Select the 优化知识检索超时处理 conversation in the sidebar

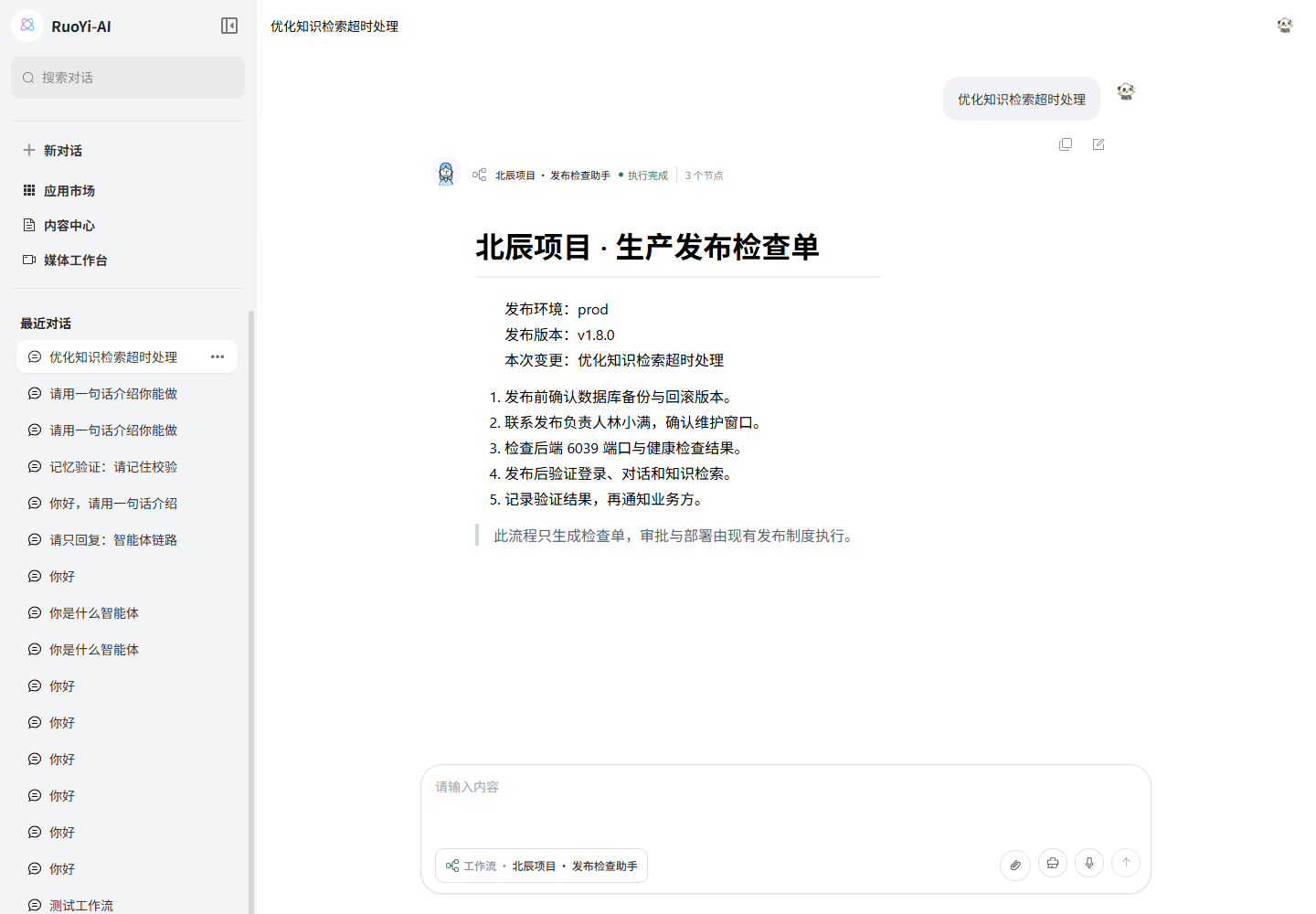(x=127, y=356)
